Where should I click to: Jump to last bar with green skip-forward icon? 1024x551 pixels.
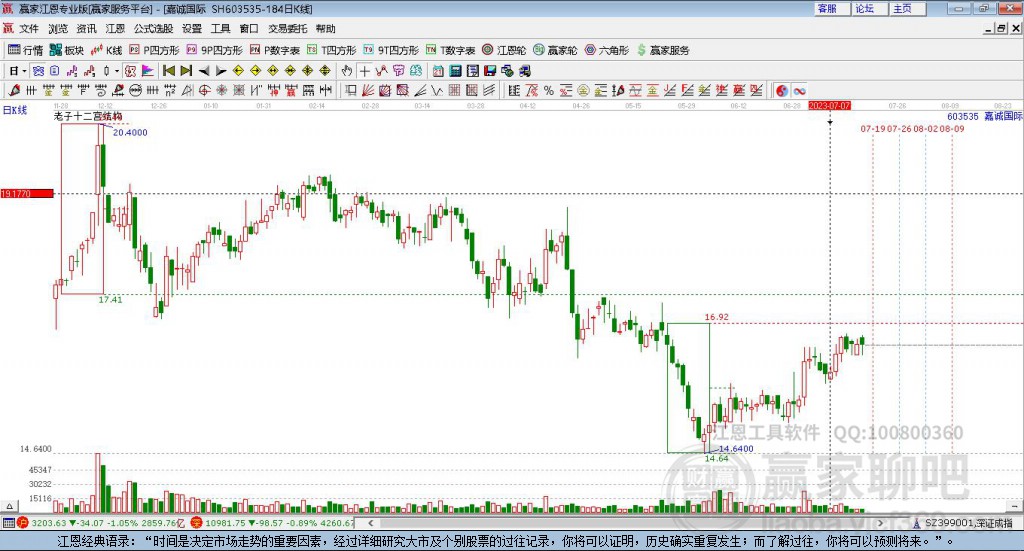click(186, 71)
